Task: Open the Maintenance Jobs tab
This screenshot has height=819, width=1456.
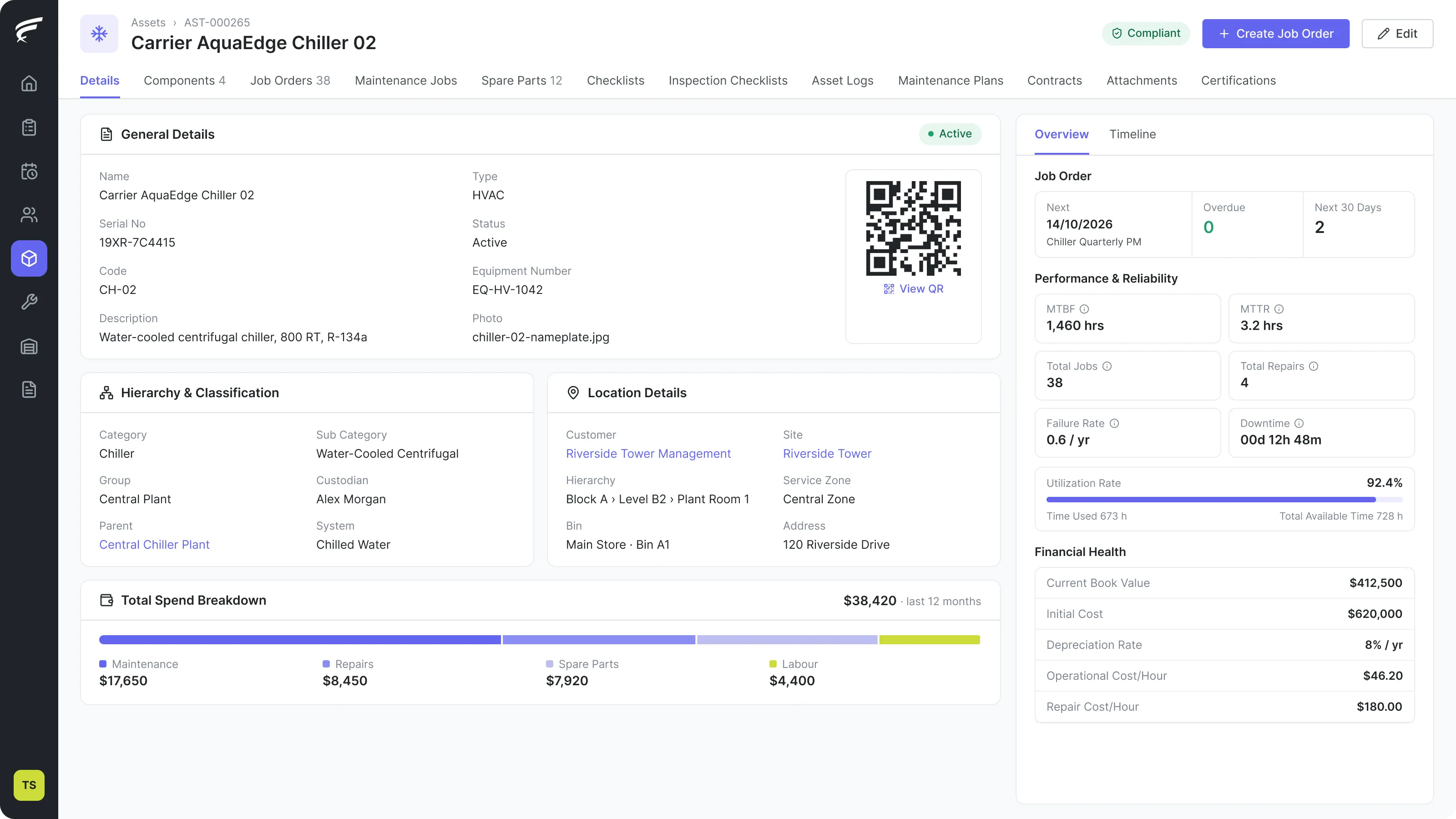Action: 406,80
